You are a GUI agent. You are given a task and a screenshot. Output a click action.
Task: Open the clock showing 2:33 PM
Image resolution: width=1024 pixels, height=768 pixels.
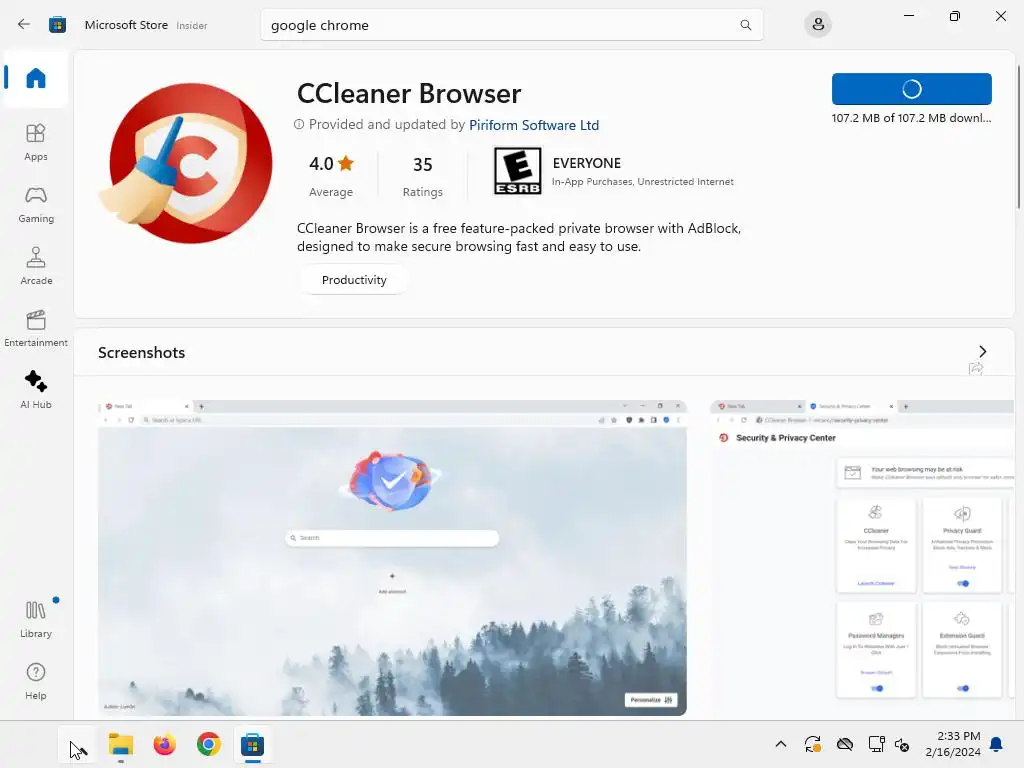pos(953,744)
